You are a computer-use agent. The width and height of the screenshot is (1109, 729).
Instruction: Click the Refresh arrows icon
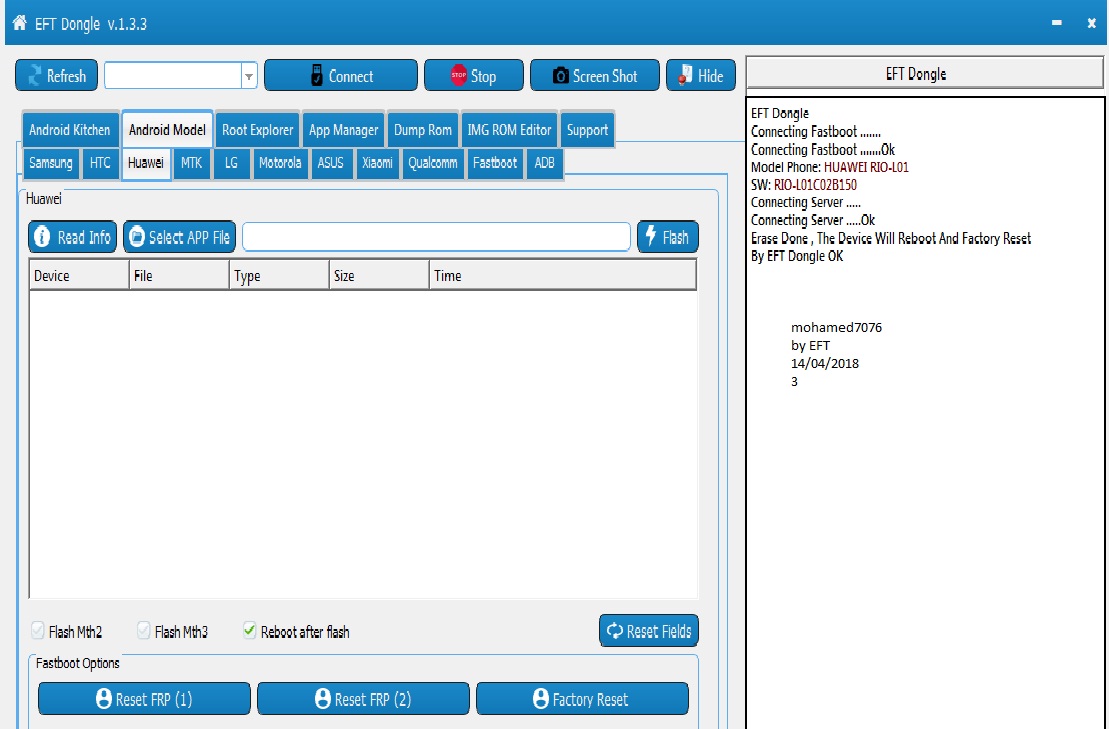(34, 76)
